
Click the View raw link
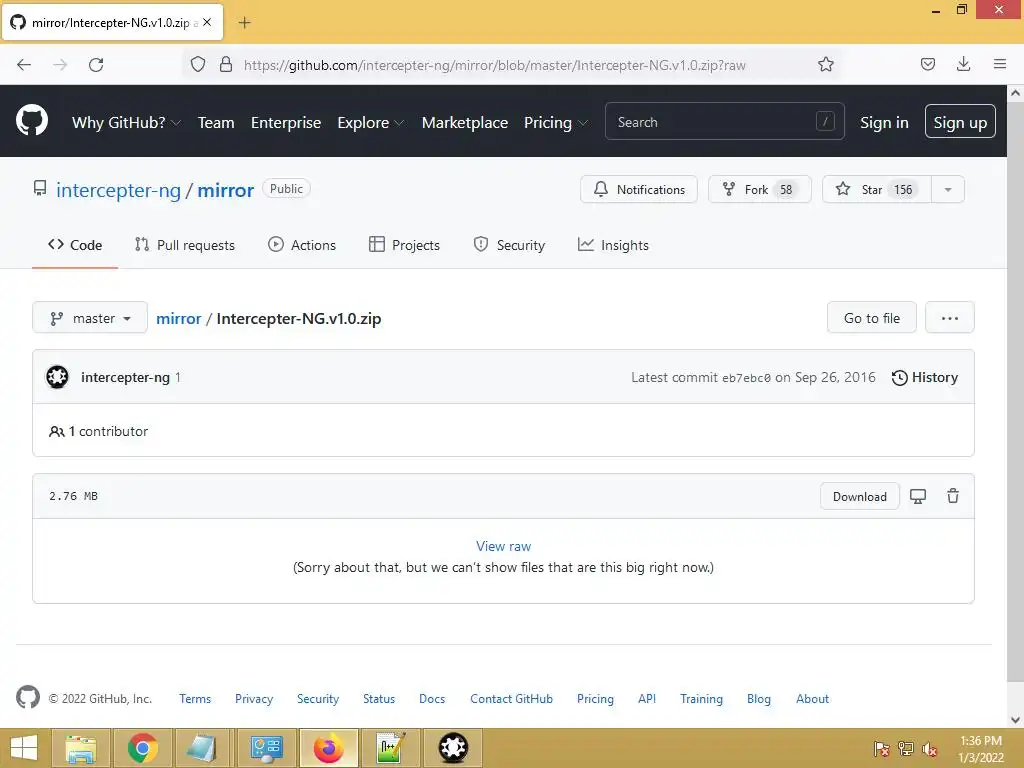click(x=504, y=546)
